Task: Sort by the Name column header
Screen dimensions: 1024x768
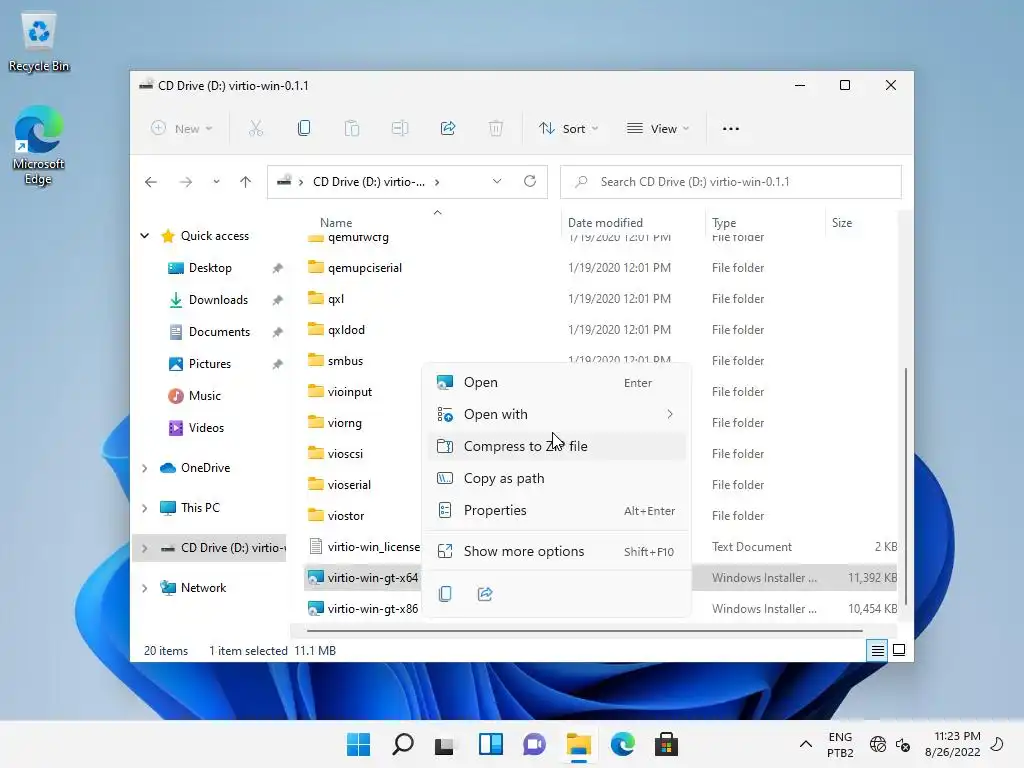Action: (336, 223)
